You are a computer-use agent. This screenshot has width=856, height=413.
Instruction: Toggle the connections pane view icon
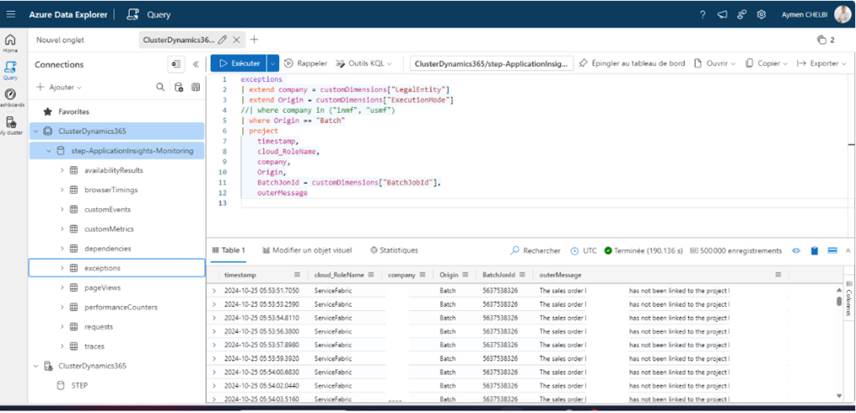point(176,64)
